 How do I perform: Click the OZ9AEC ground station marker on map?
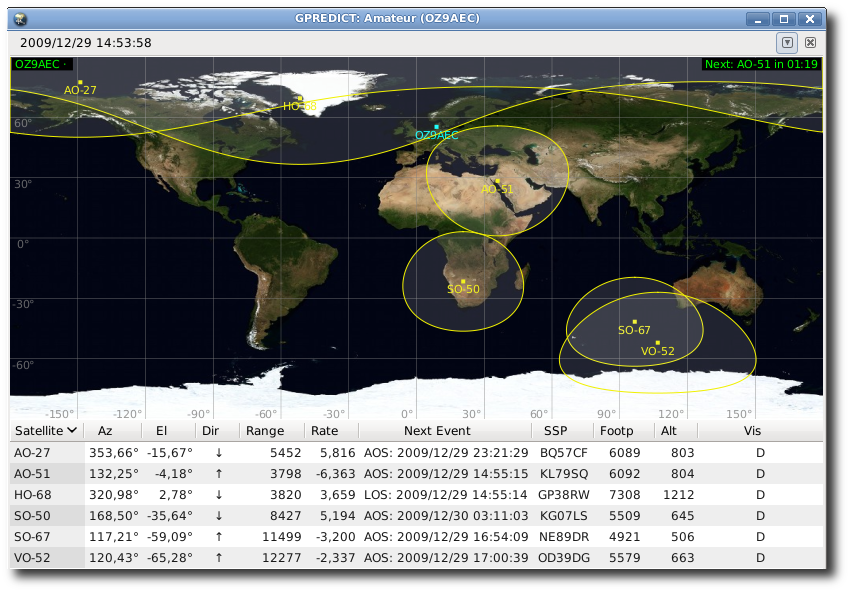436,127
